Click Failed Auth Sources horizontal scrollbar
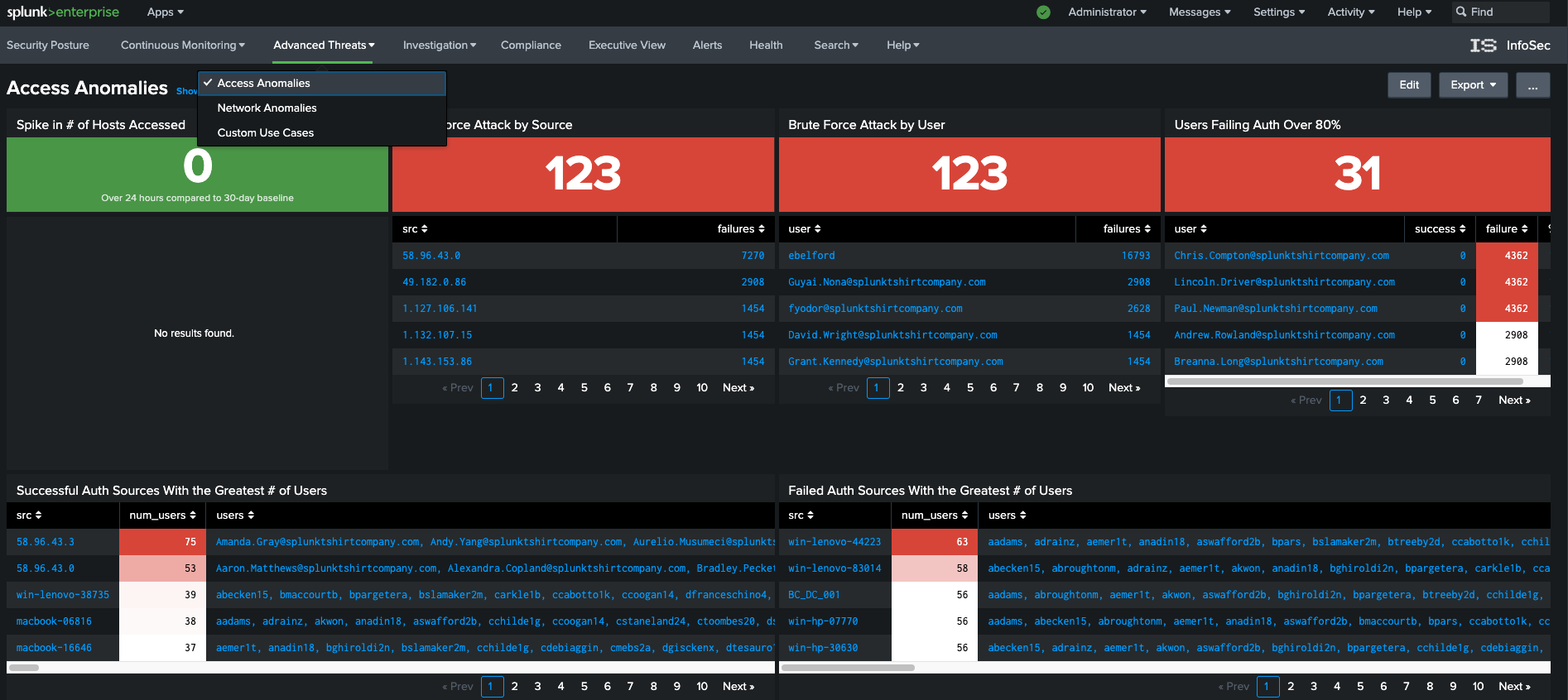 tap(848, 668)
